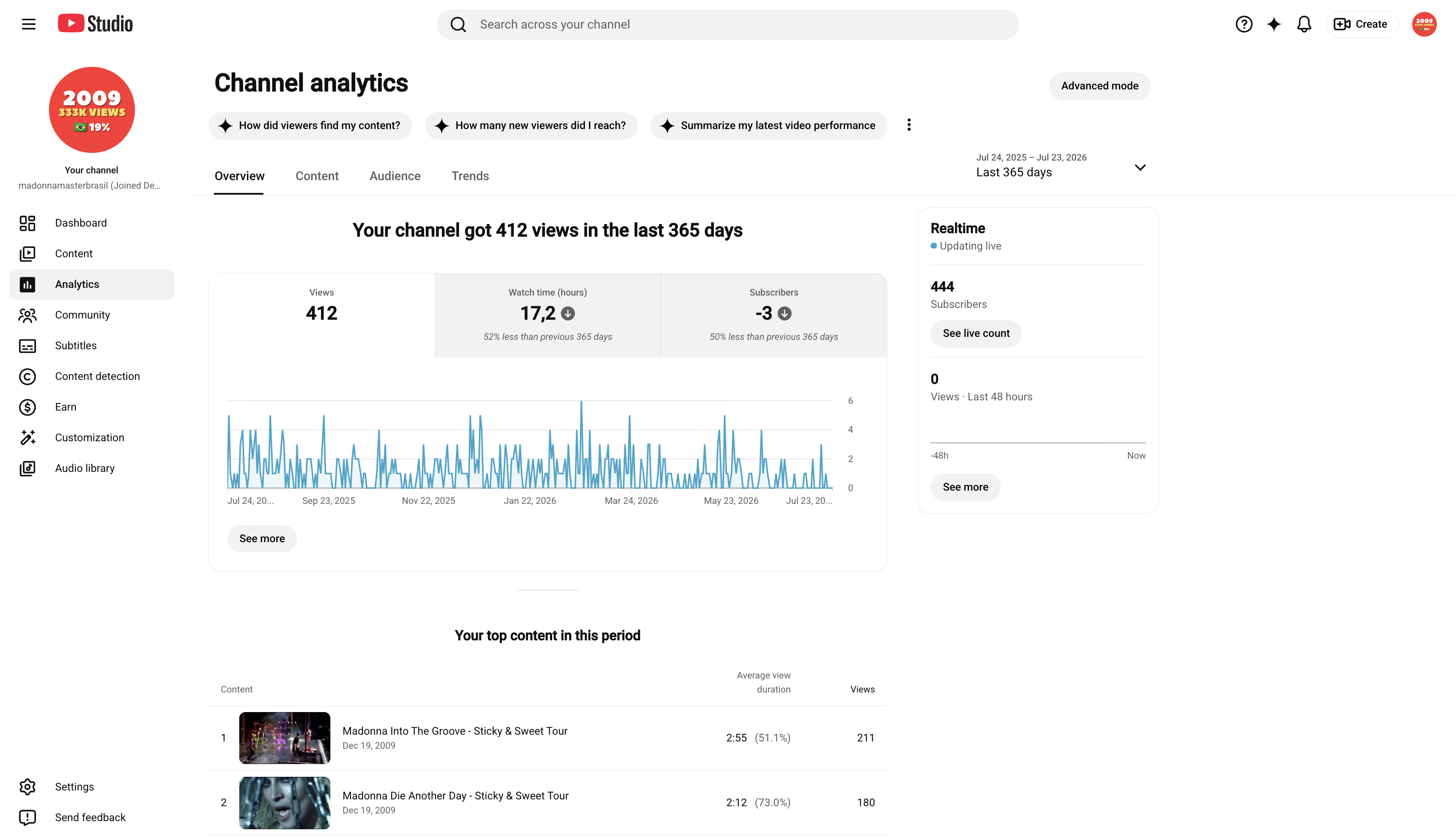Switch to the Overview tab
This screenshot has width=1456, height=839.
point(239,176)
